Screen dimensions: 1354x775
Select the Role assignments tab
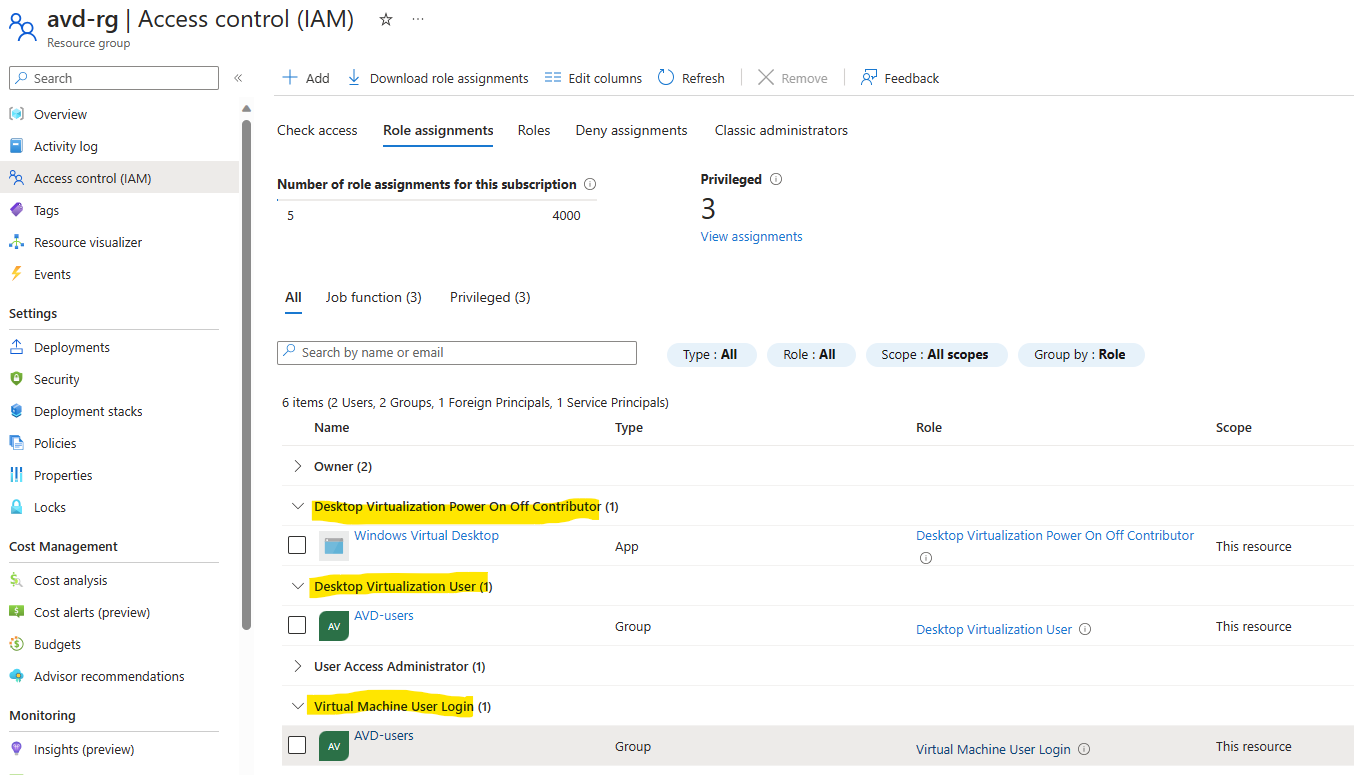[x=438, y=130]
